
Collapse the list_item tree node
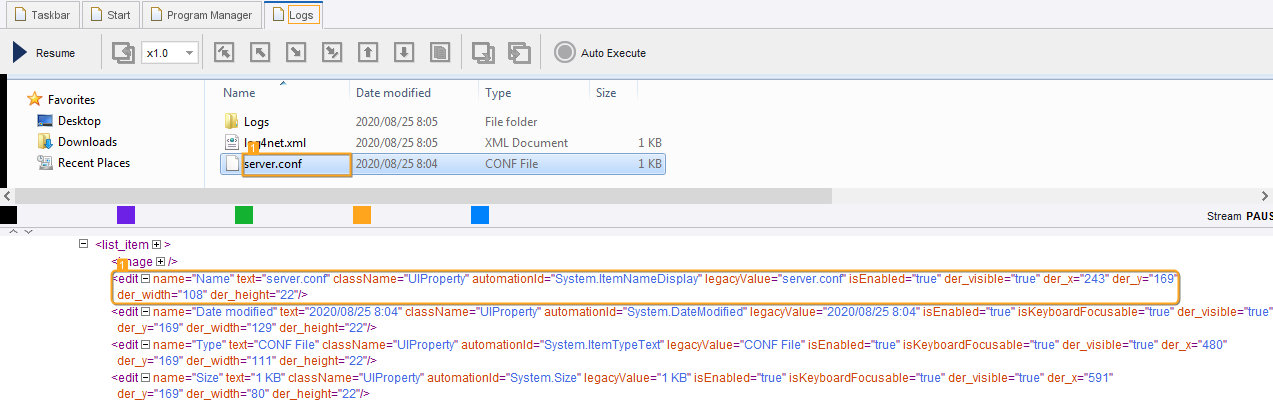tap(84, 244)
